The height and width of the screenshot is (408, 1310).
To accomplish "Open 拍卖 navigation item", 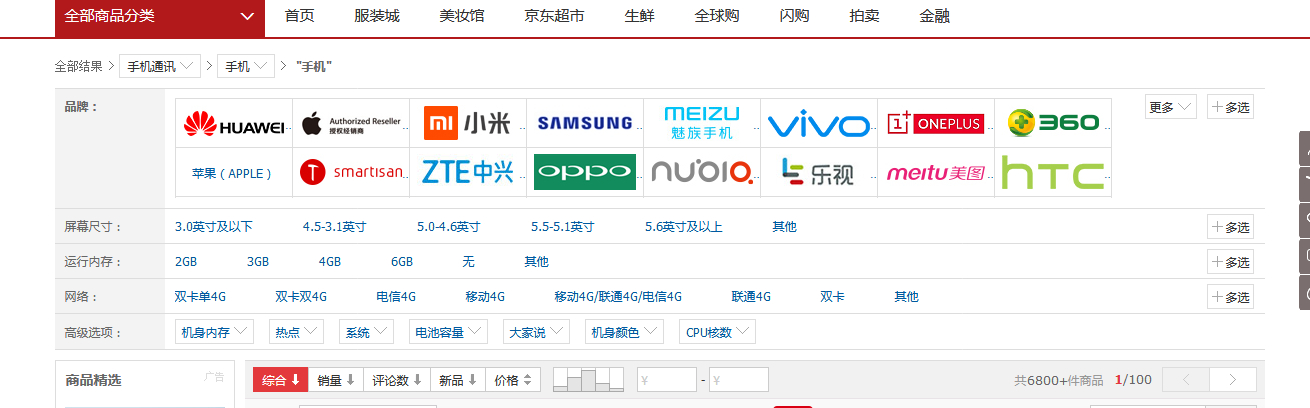I will click(864, 16).
